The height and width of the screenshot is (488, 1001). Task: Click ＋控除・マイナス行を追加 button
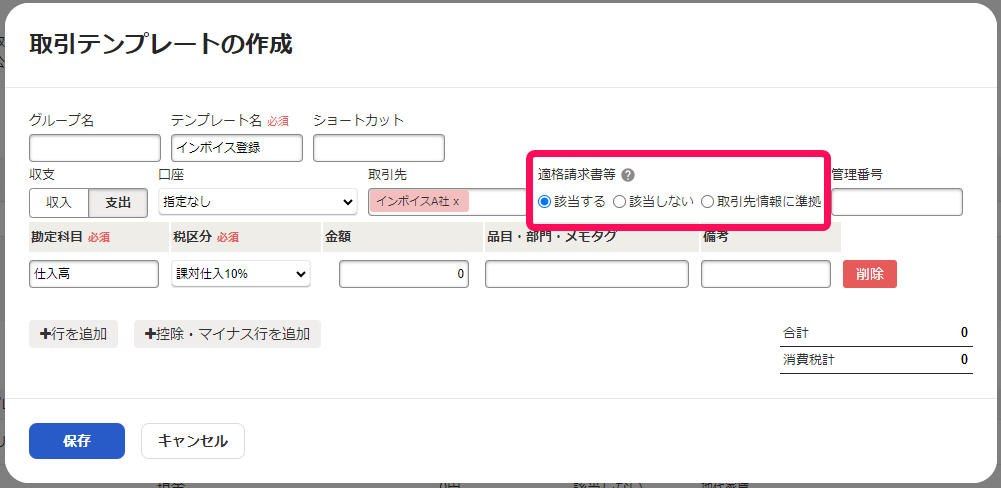coord(227,333)
